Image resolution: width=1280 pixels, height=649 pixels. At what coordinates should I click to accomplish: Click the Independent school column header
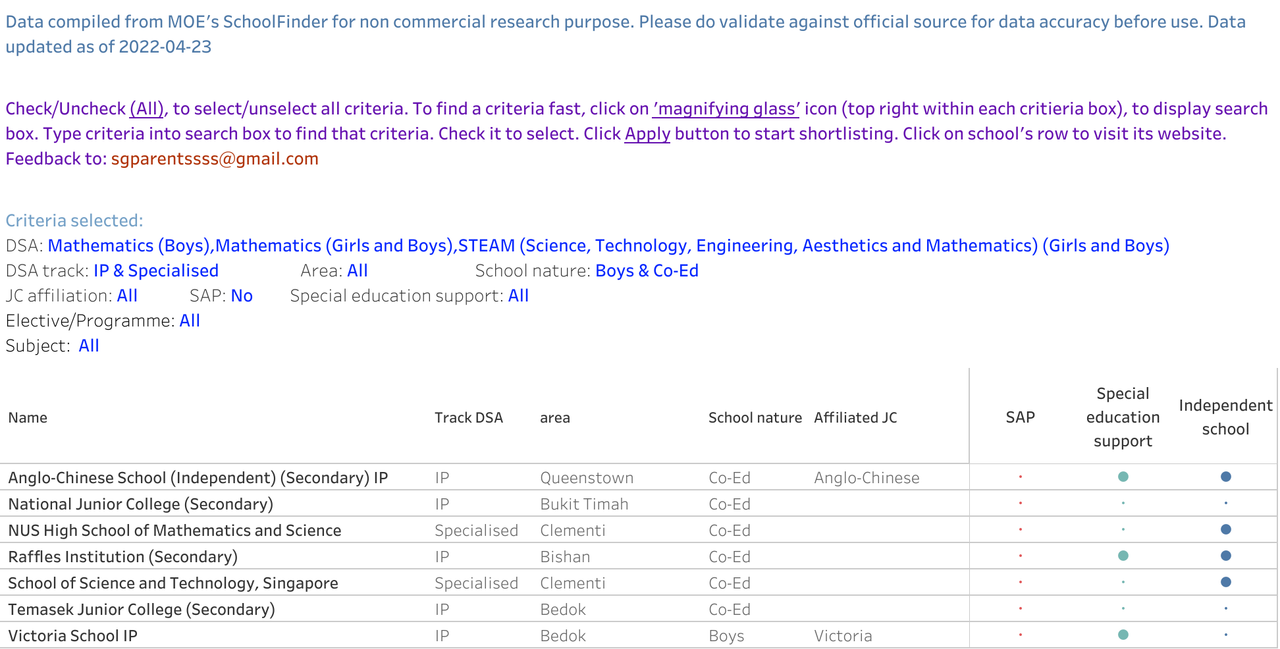1226,417
